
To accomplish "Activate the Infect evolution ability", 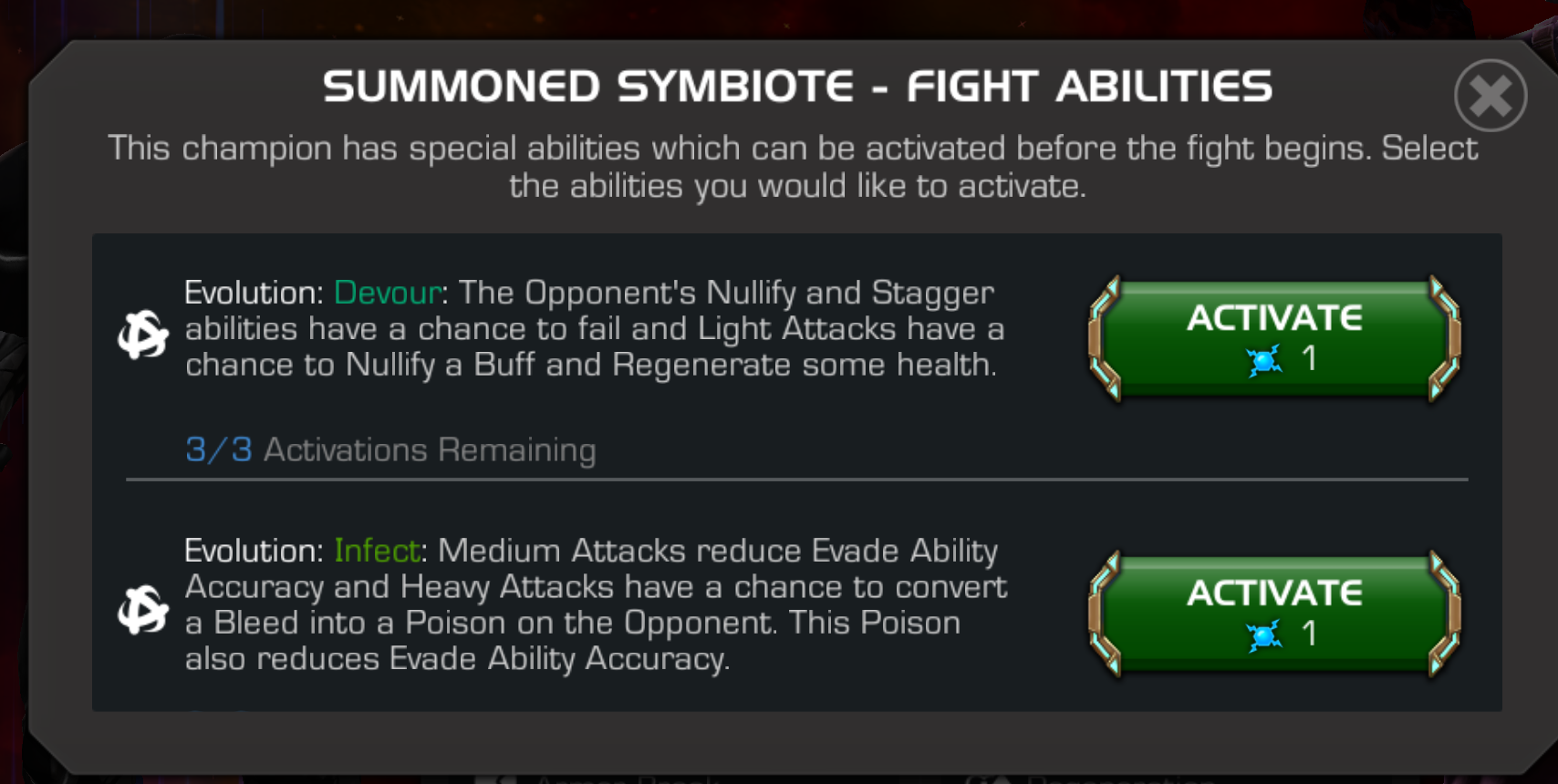I will 1274,614.
